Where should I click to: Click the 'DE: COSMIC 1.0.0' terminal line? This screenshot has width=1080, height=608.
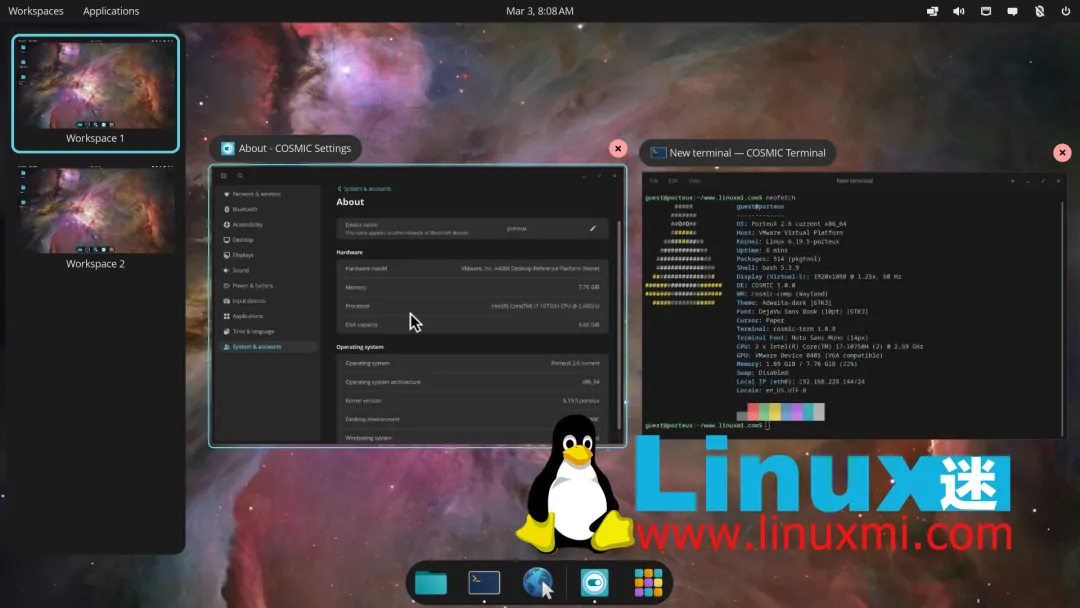[x=765, y=285]
